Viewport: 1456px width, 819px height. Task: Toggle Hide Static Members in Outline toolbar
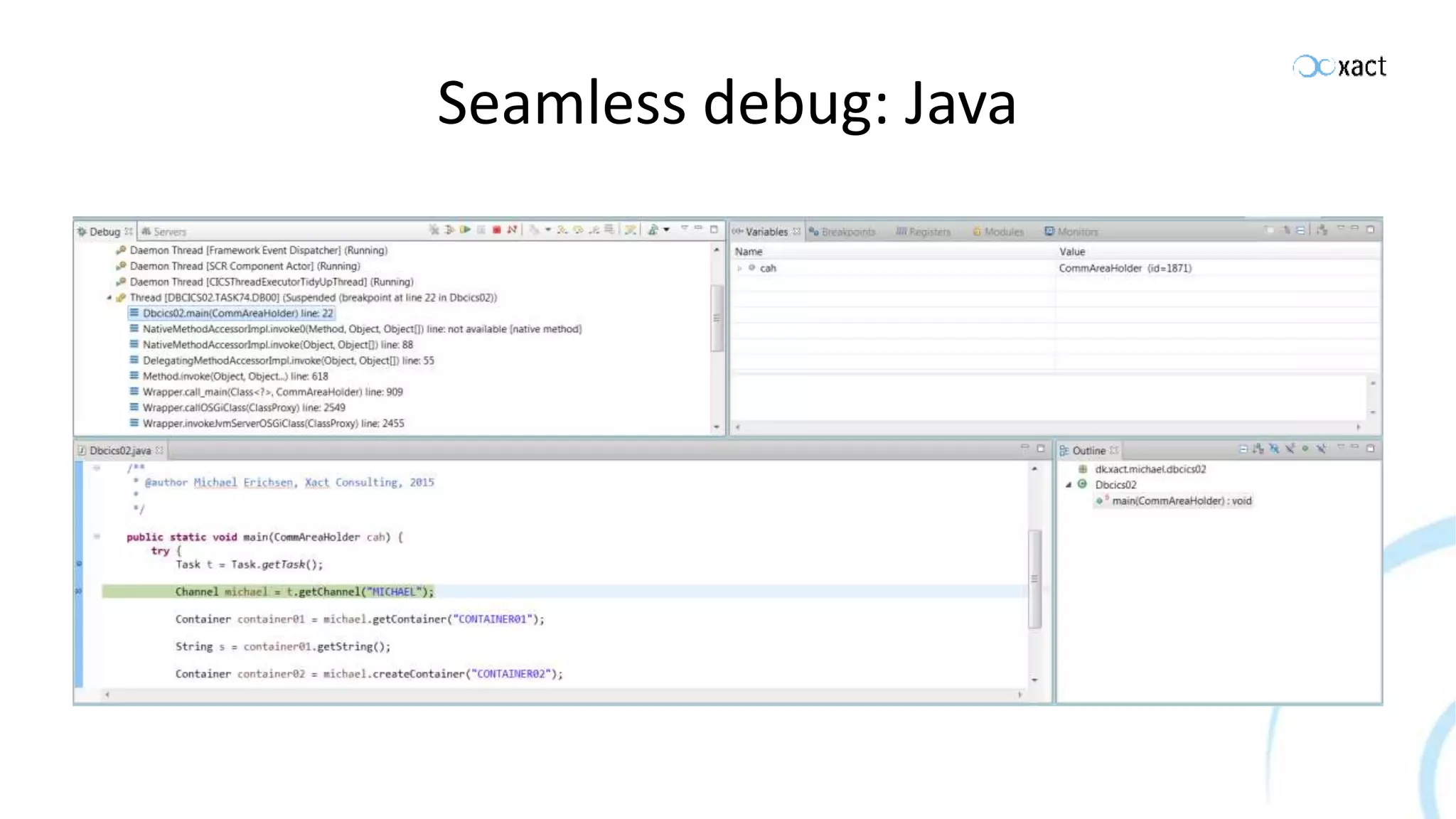coord(1290,449)
